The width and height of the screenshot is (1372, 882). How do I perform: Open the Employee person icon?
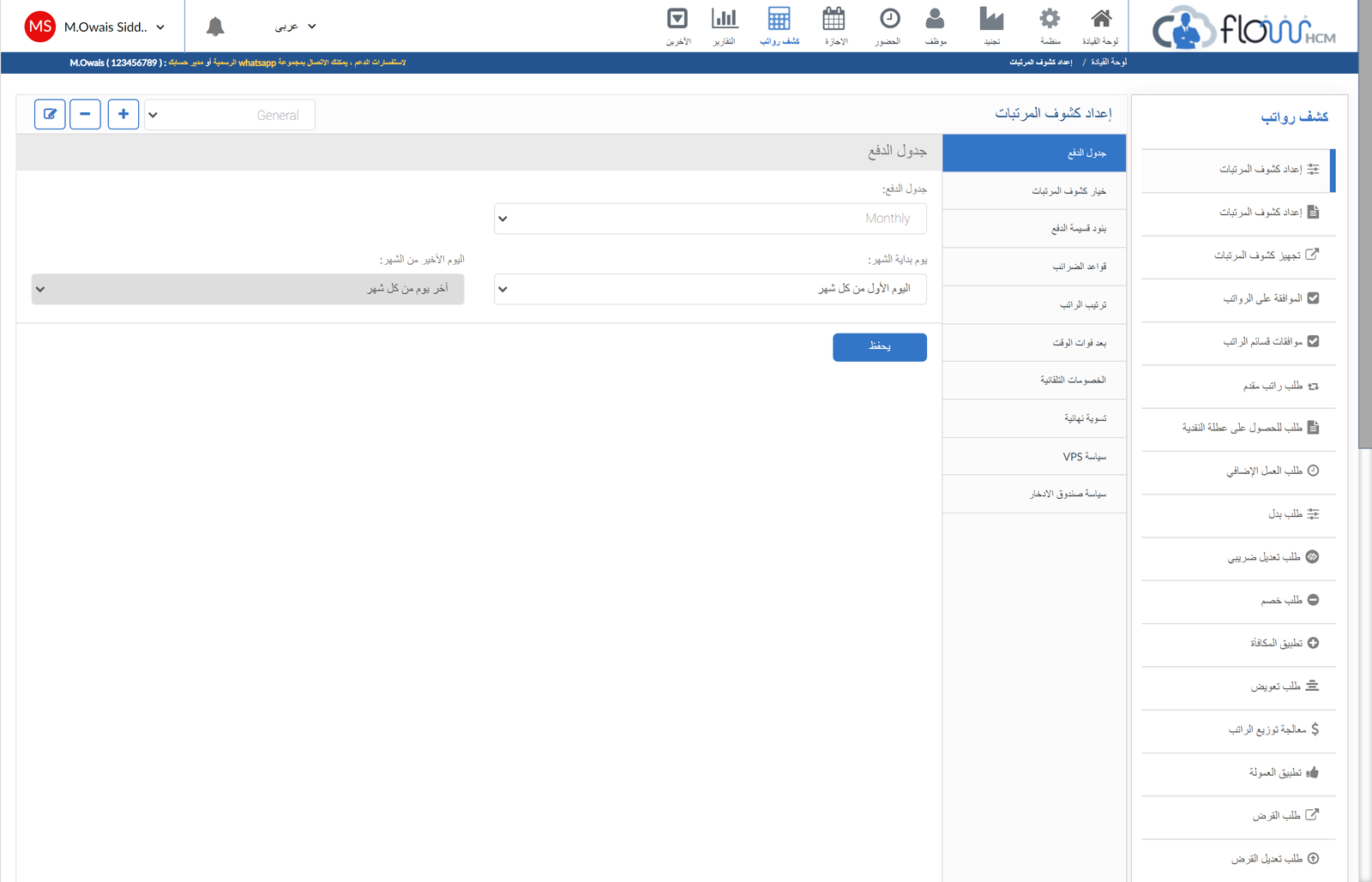(x=936, y=26)
